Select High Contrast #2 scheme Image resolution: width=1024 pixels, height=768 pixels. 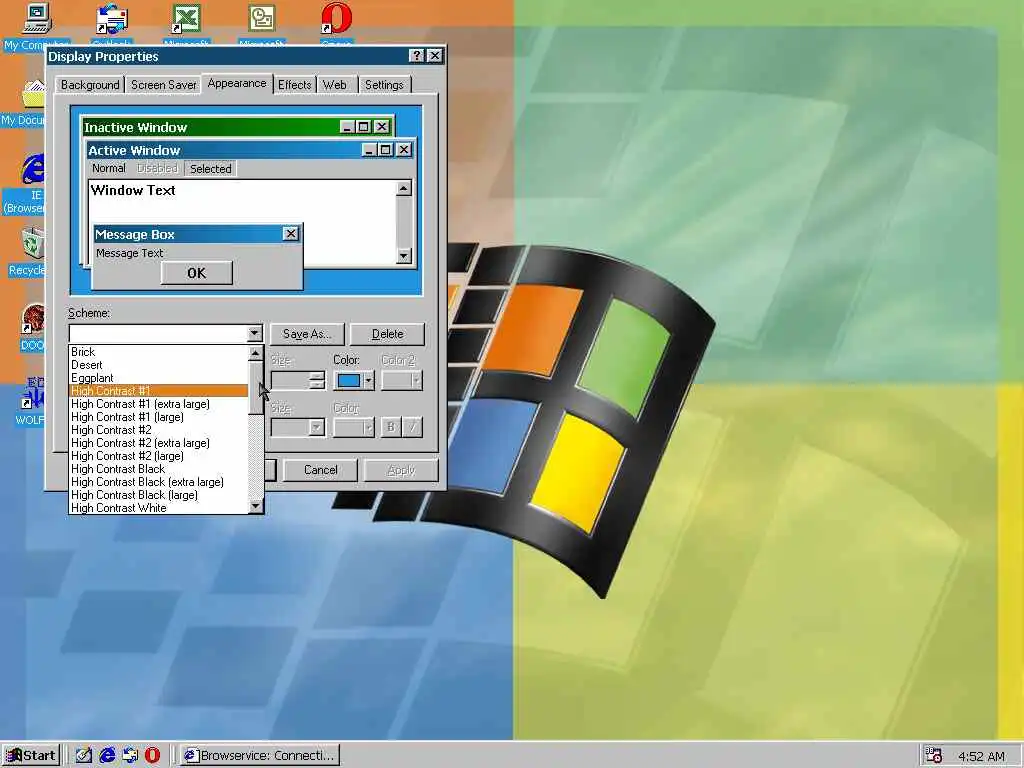[x=159, y=430]
